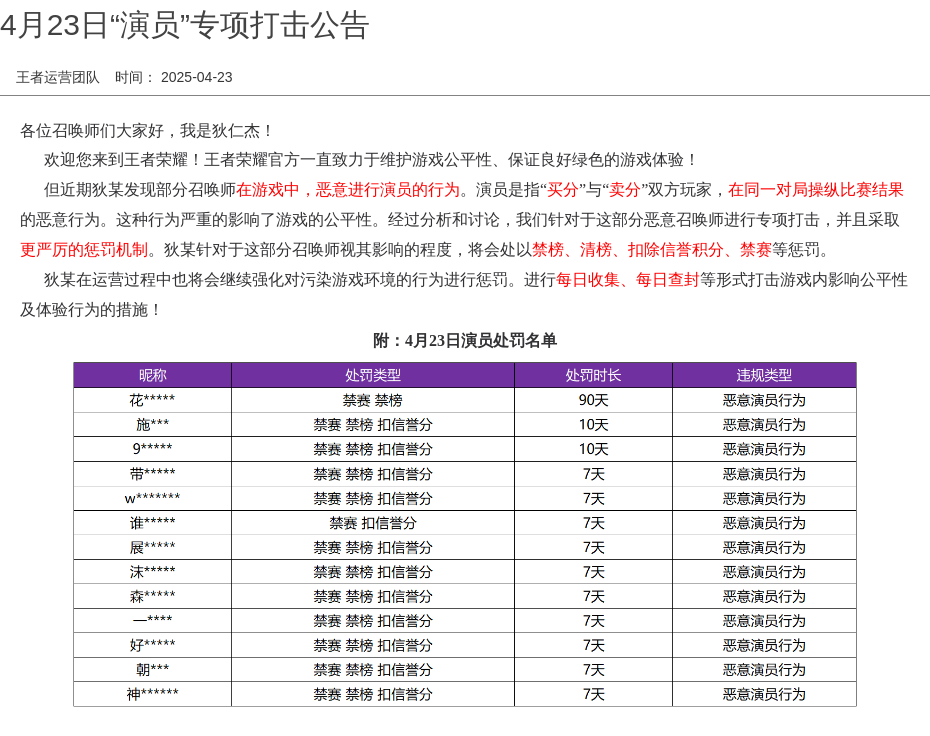The width and height of the screenshot is (930, 736).
Task: Click the 违规类型 column header
Action: [x=764, y=375]
